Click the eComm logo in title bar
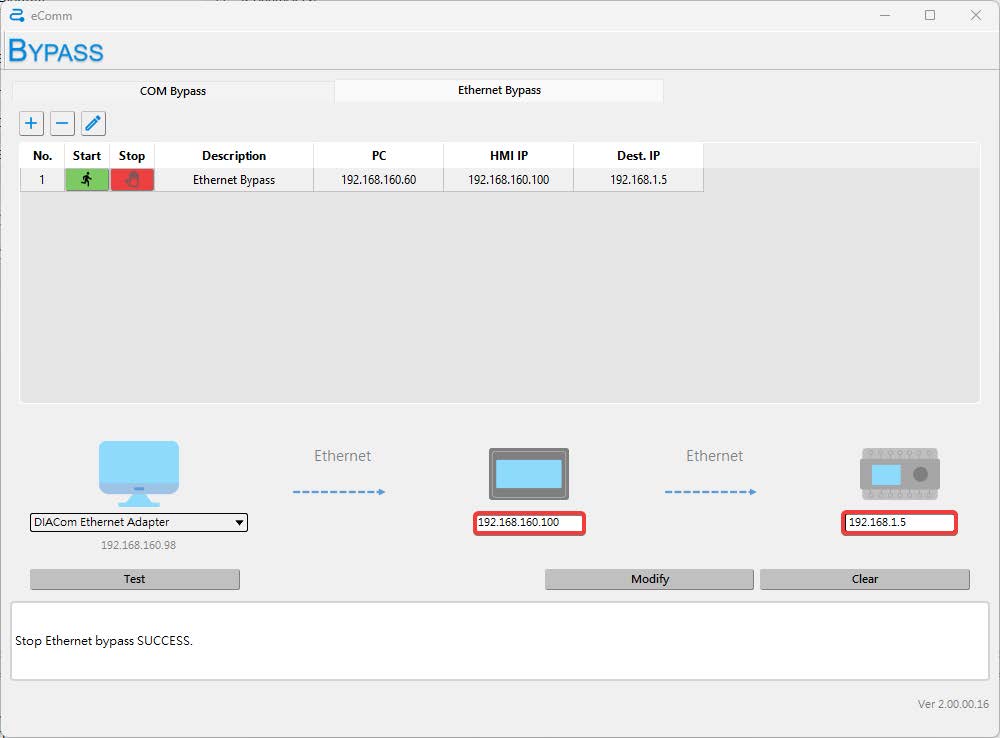The height and width of the screenshot is (738, 1000). point(16,16)
